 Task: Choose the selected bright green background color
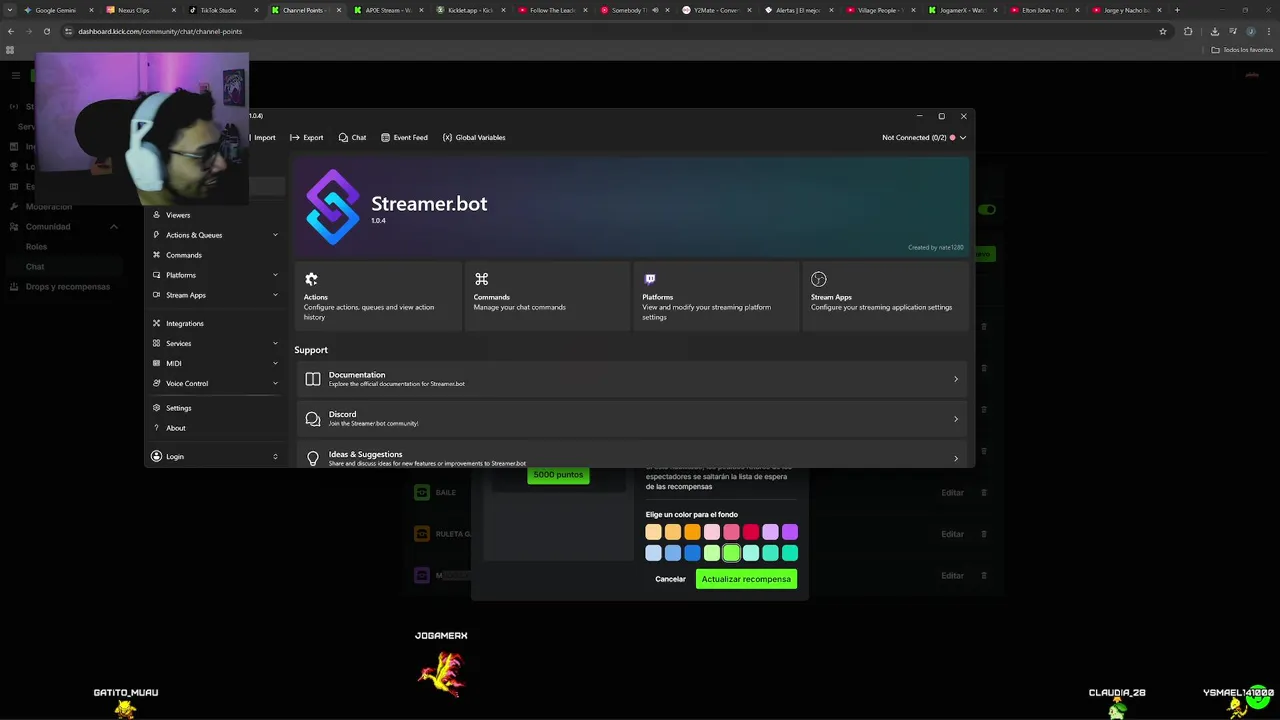731,553
